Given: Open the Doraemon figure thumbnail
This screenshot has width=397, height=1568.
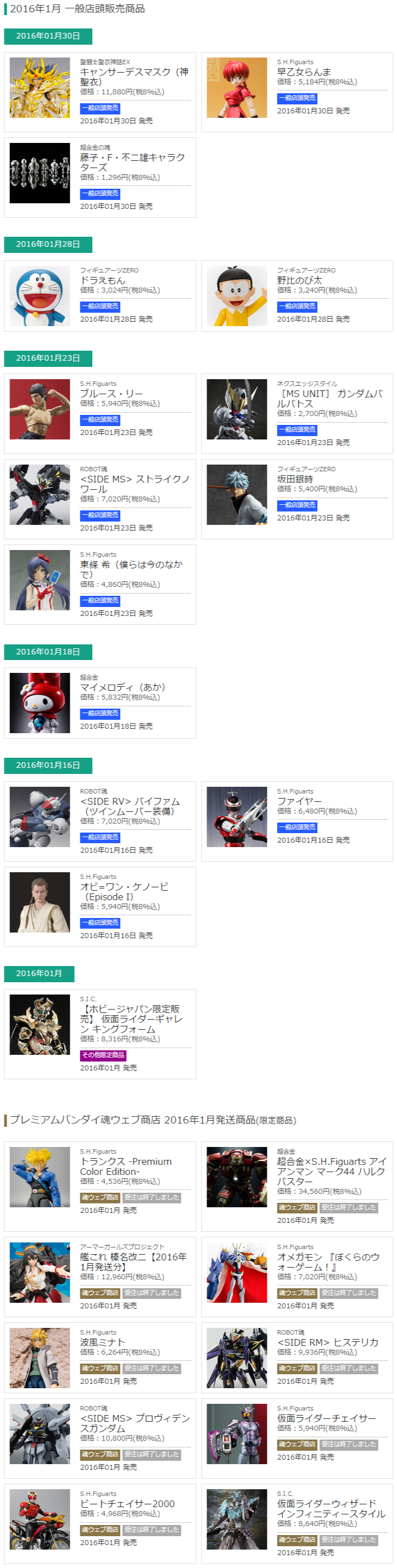Looking at the screenshot, I should [x=40, y=296].
